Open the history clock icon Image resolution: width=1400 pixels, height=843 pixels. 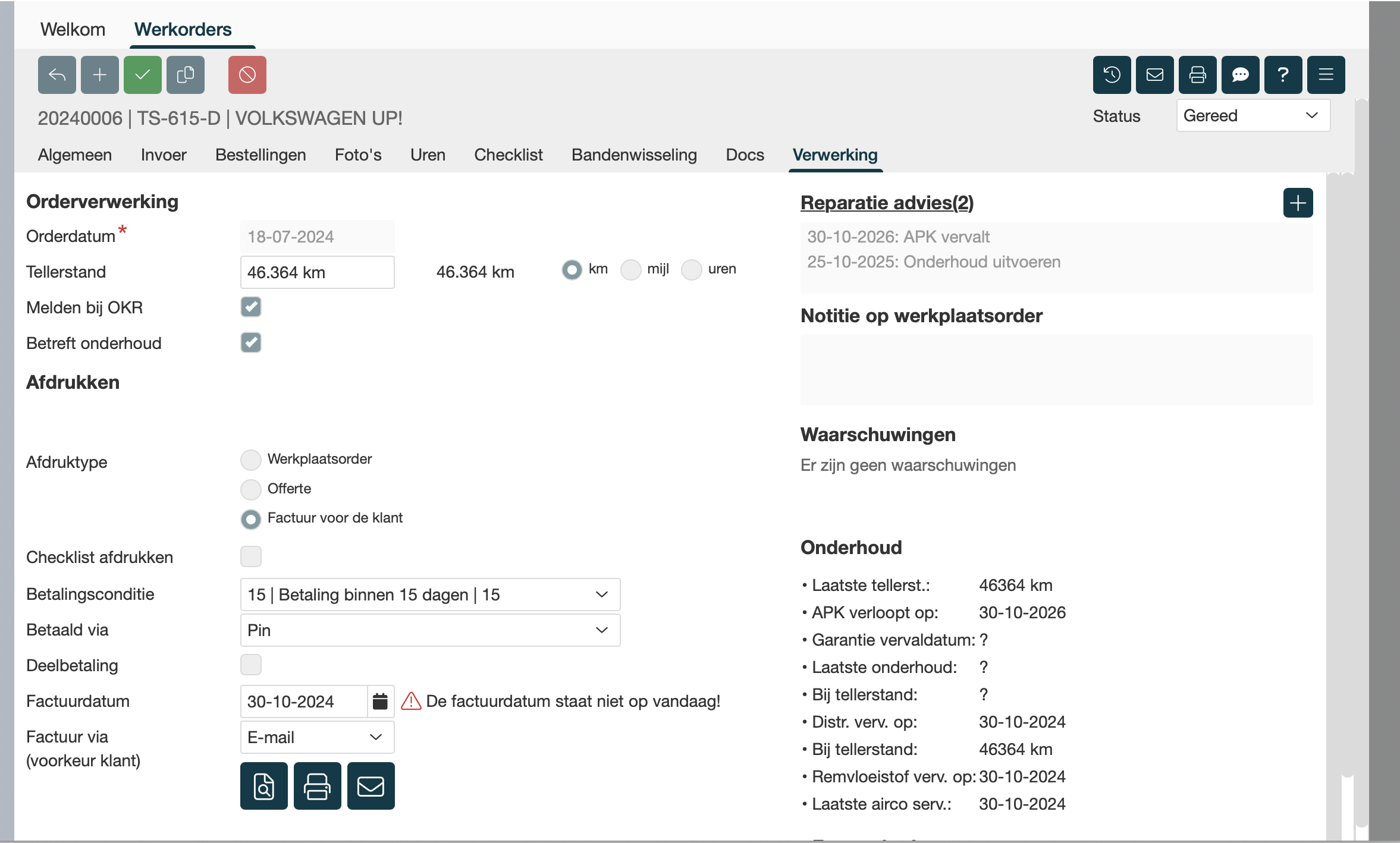tap(1112, 75)
